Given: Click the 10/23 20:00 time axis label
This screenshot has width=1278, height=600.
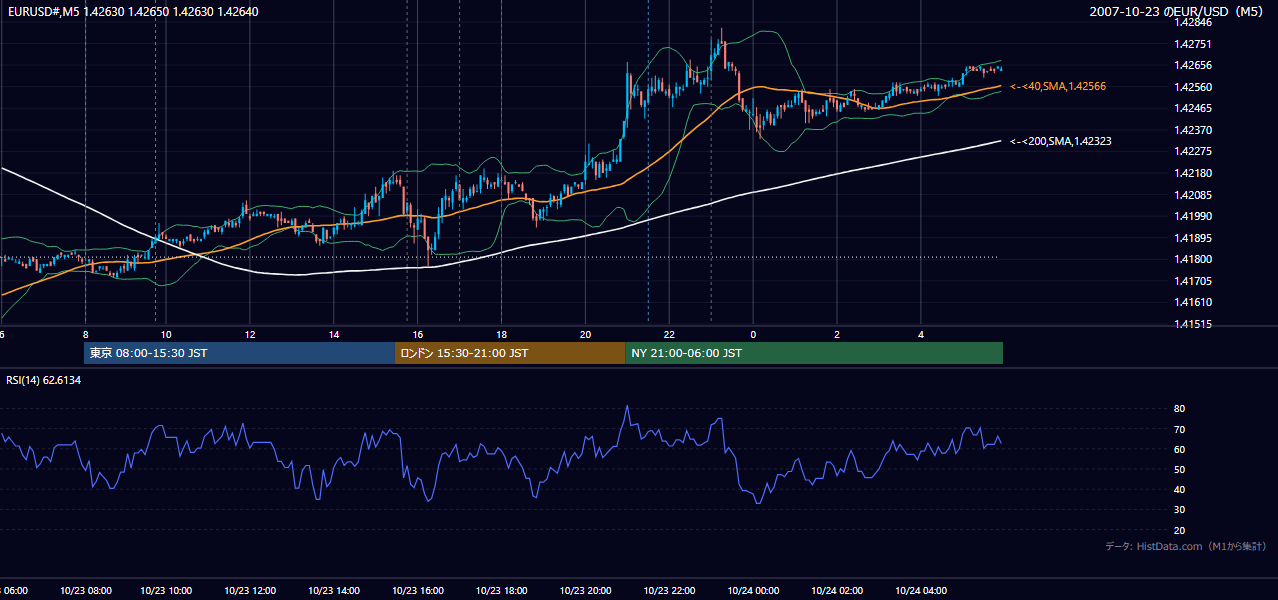Looking at the screenshot, I should click(587, 591).
